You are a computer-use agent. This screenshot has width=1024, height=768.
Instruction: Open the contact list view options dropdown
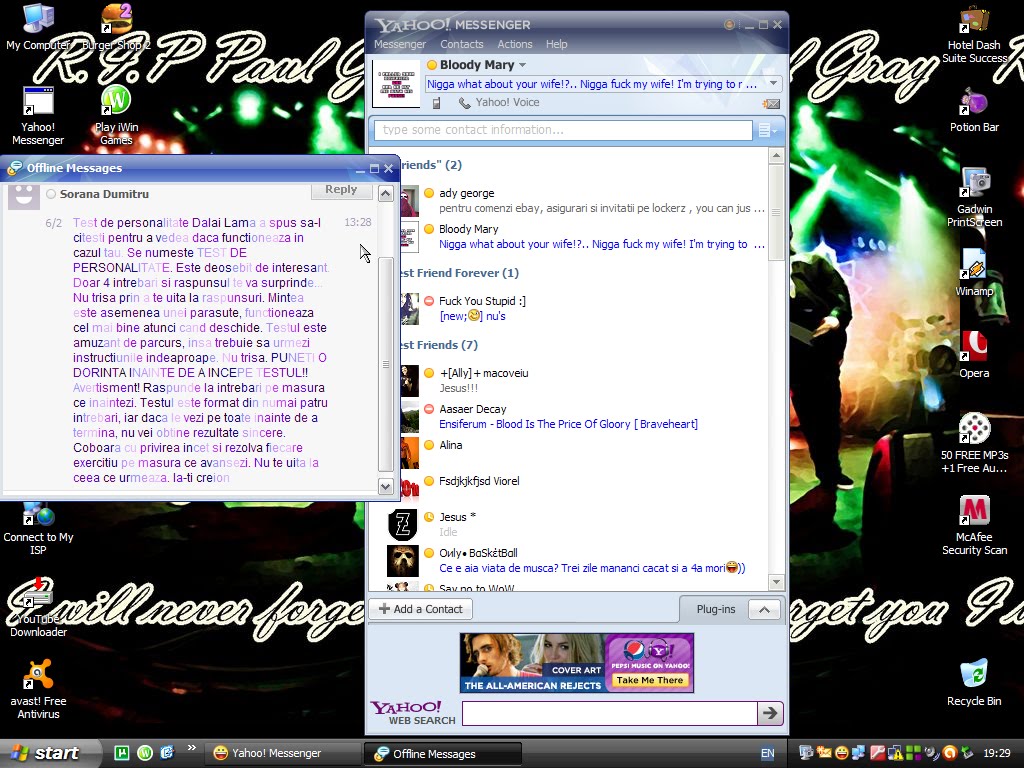pos(767,131)
